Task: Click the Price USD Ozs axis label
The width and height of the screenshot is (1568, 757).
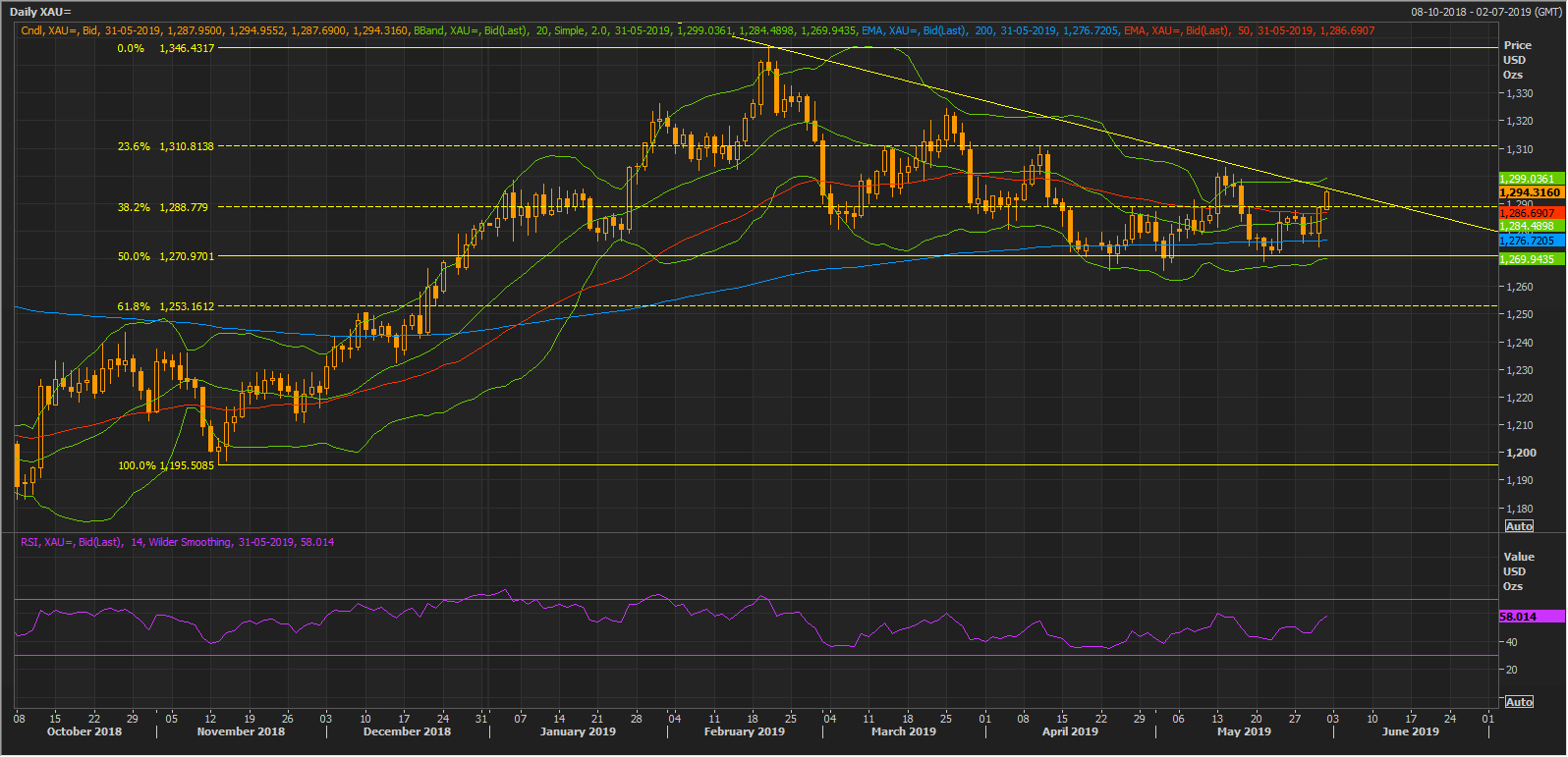Action: [x=1517, y=60]
